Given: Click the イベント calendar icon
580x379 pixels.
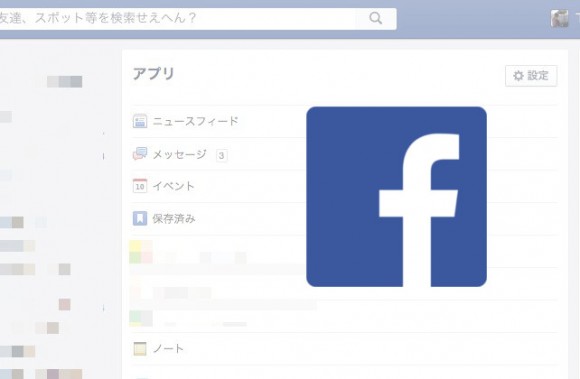Looking at the screenshot, I should pyautogui.click(x=140, y=186).
